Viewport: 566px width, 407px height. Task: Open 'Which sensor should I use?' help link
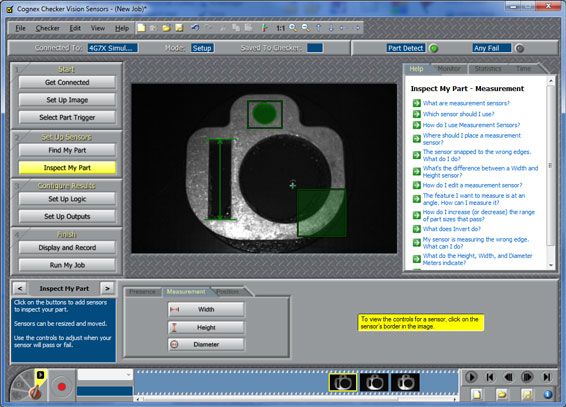(458, 114)
